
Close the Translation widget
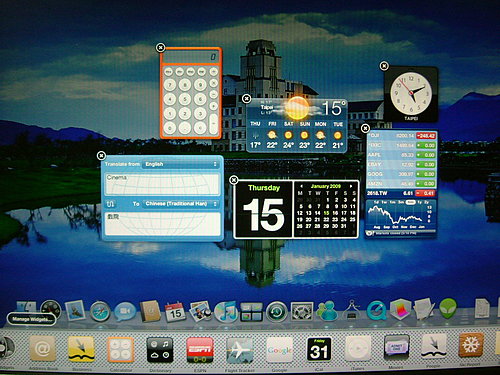tap(101, 155)
